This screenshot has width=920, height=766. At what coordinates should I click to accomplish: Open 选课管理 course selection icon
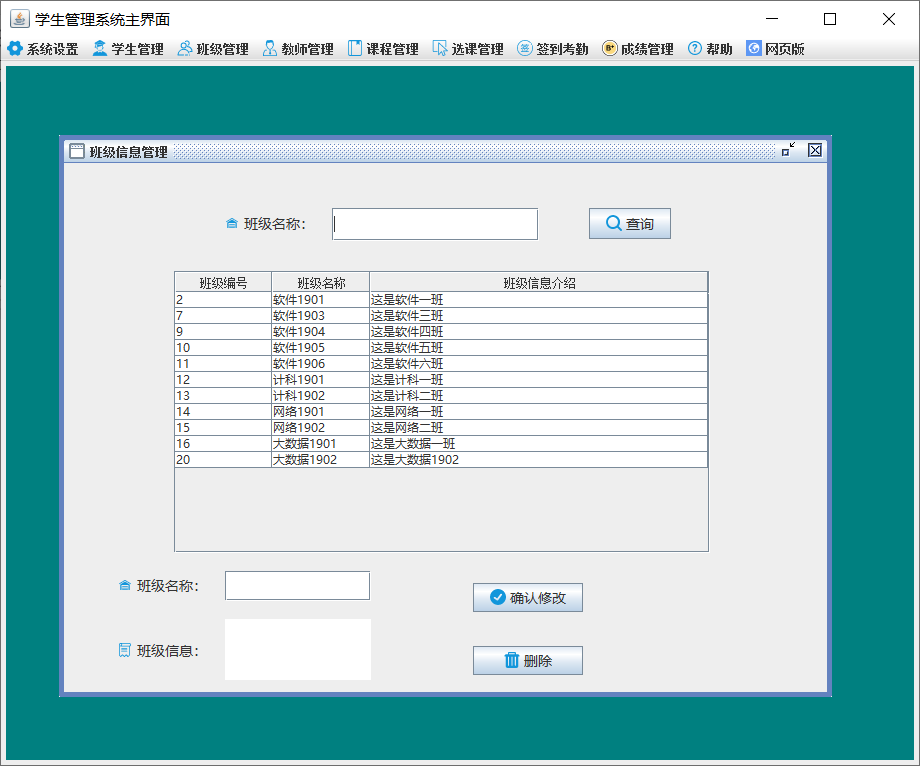pos(438,48)
